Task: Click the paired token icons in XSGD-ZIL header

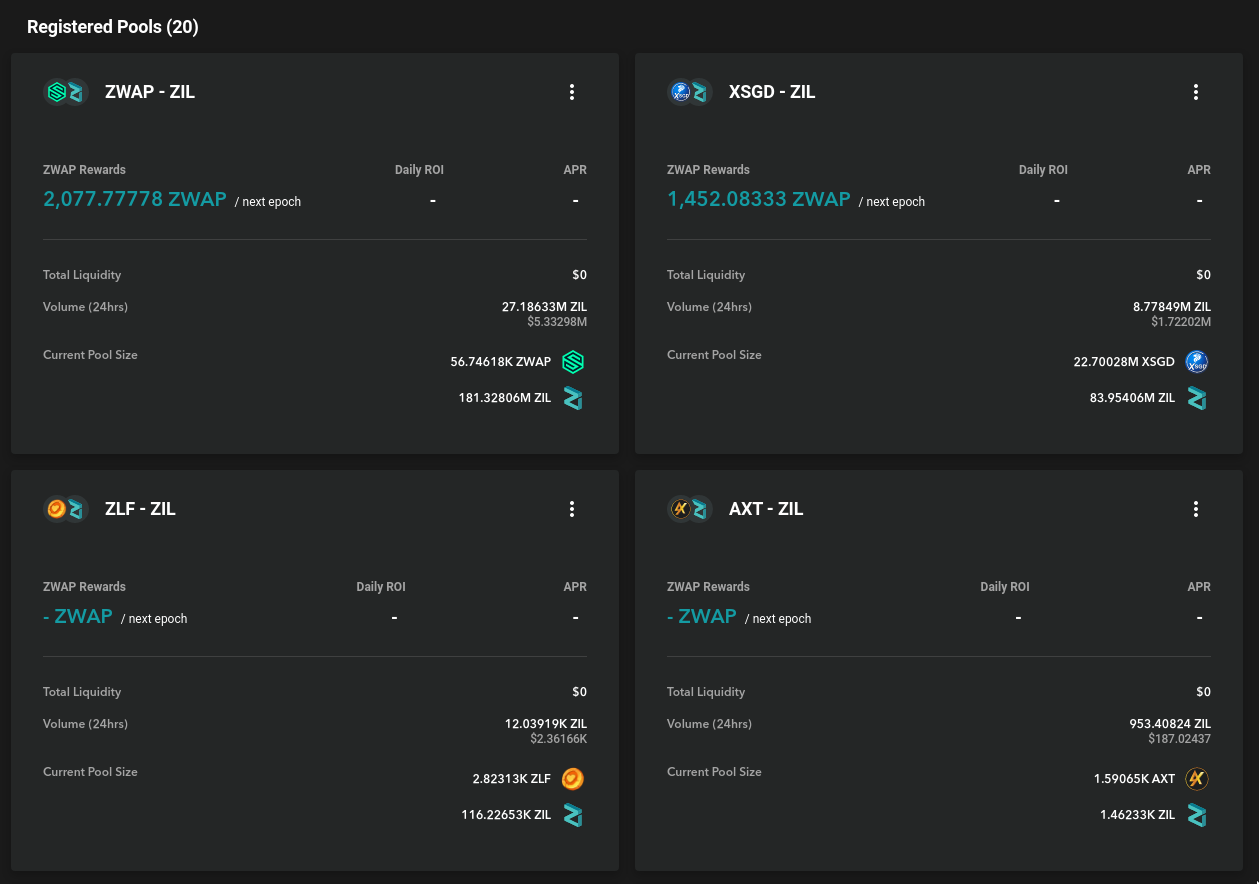Action: [690, 91]
